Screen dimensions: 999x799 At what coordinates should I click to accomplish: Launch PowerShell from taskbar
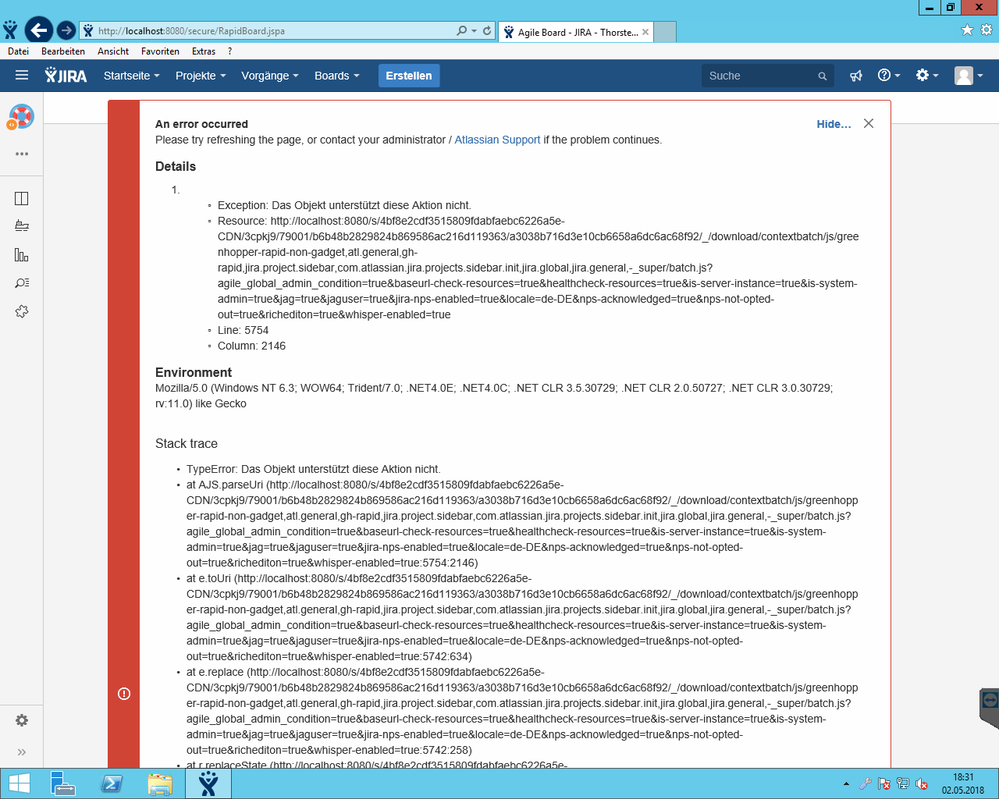112,783
